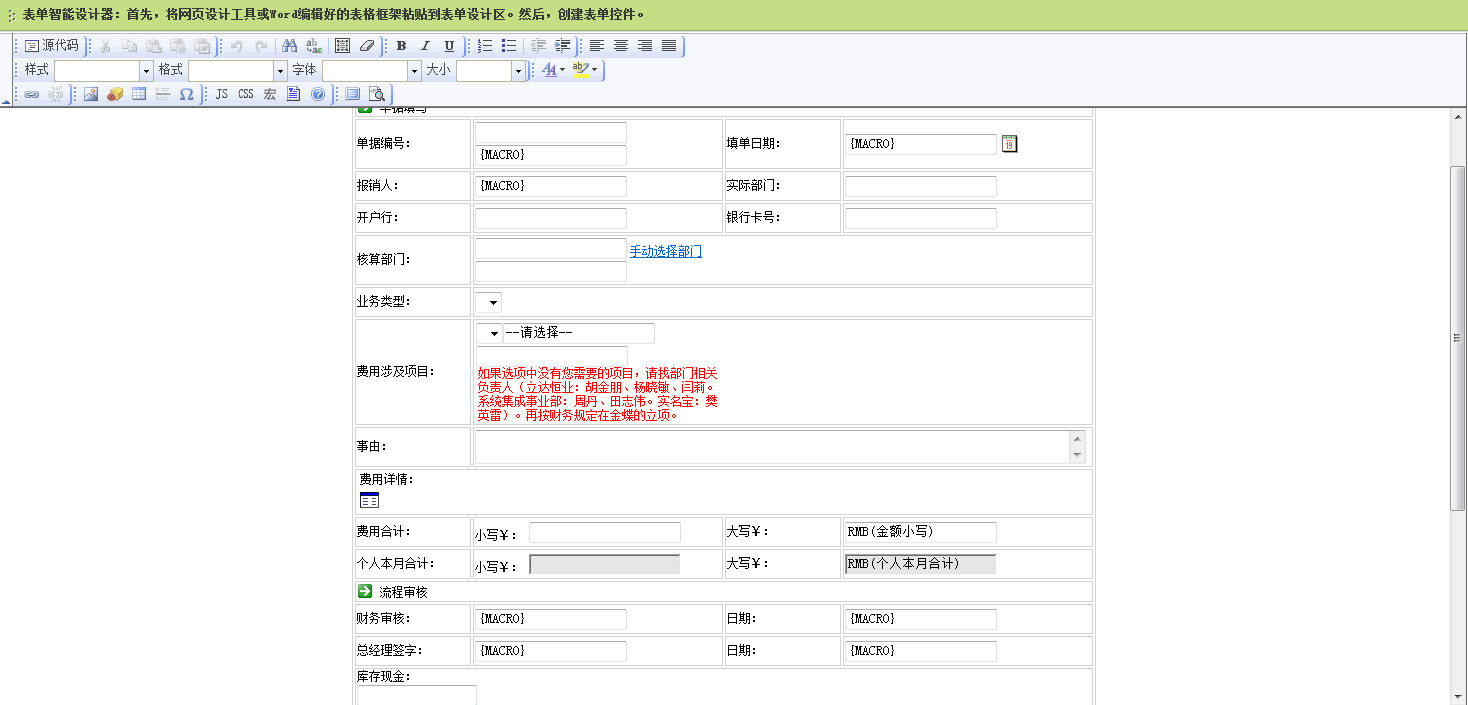Click the insert image icon

coord(91,95)
